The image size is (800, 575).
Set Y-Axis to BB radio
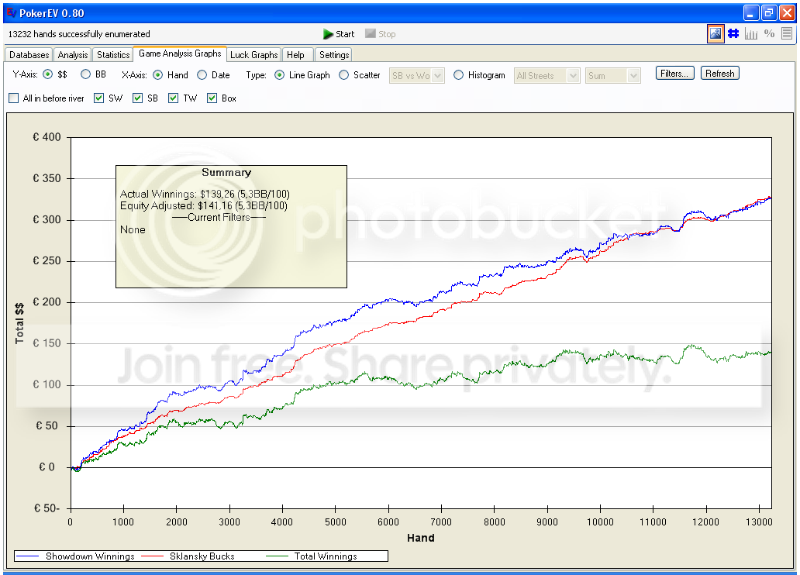(86, 74)
